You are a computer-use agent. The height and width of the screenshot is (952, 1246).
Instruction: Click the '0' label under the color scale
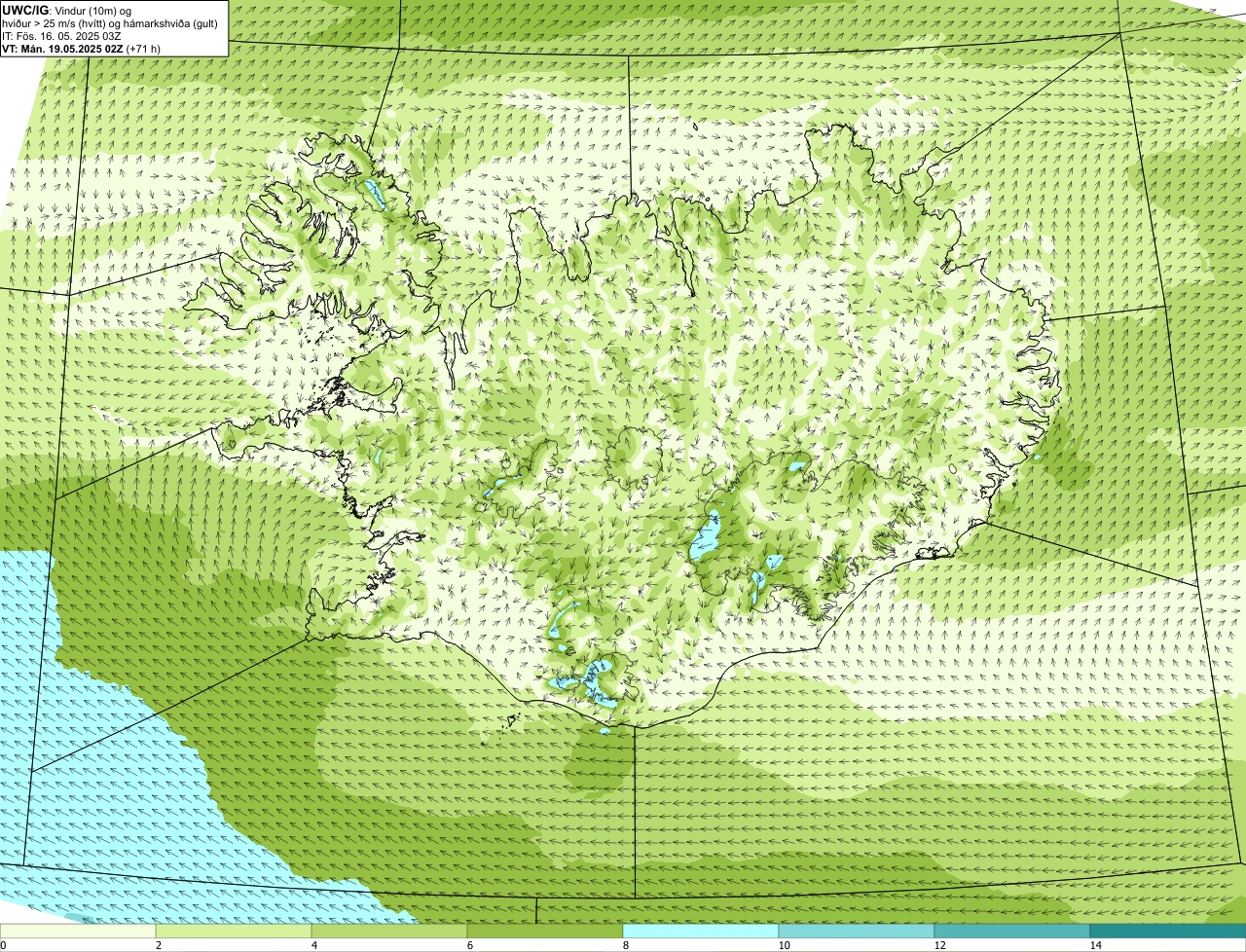3,945
